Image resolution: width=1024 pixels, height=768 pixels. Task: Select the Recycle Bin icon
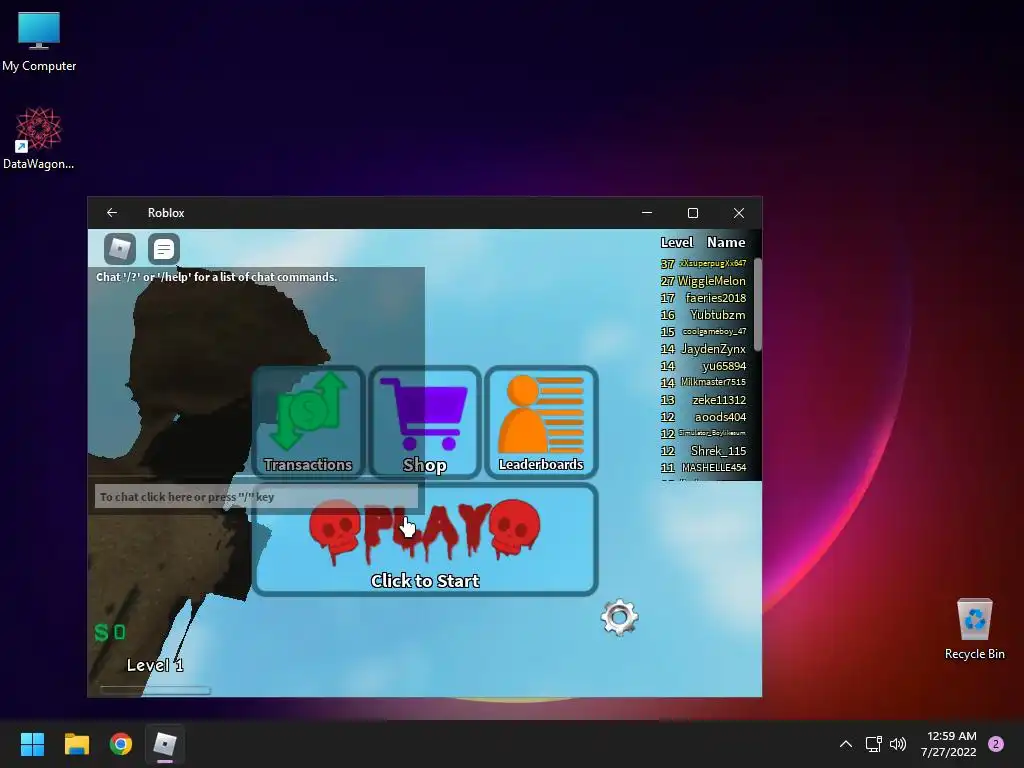tap(974, 629)
